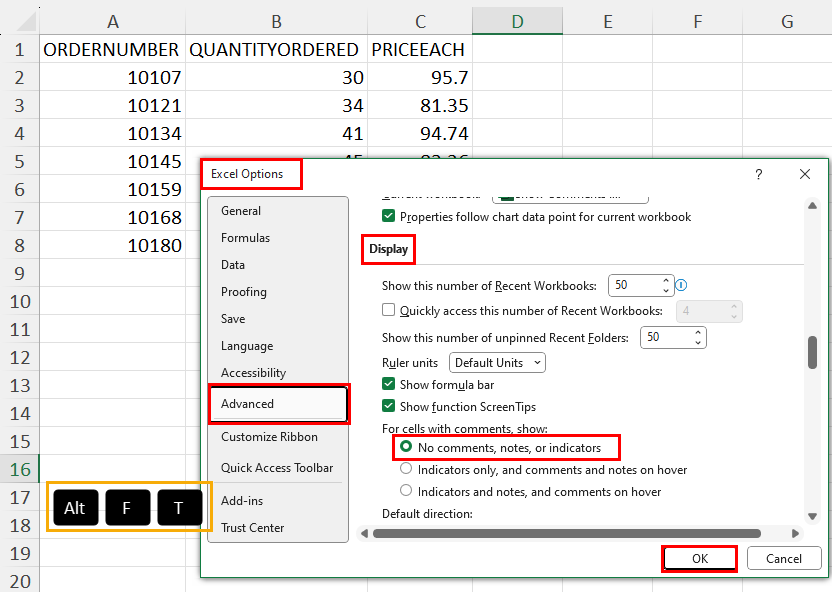The height and width of the screenshot is (592, 832).
Task: Select column B header
Action: pyautogui.click(x=276, y=22)
